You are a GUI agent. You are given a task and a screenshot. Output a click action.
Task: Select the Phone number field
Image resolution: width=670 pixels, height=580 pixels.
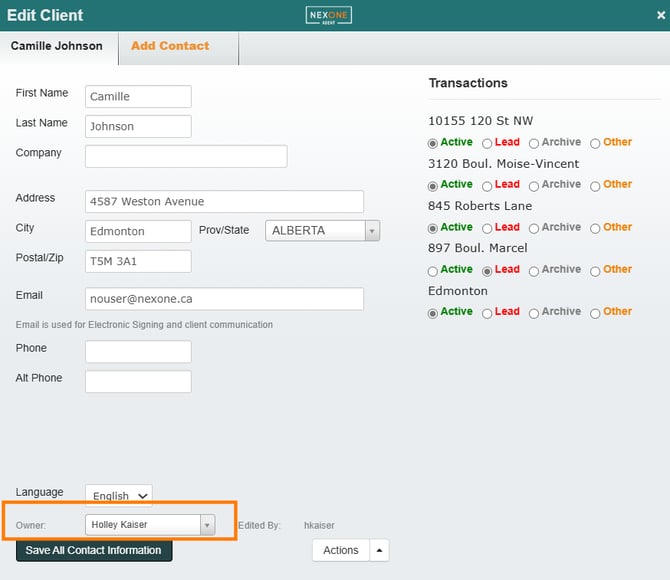click(138, 352)
